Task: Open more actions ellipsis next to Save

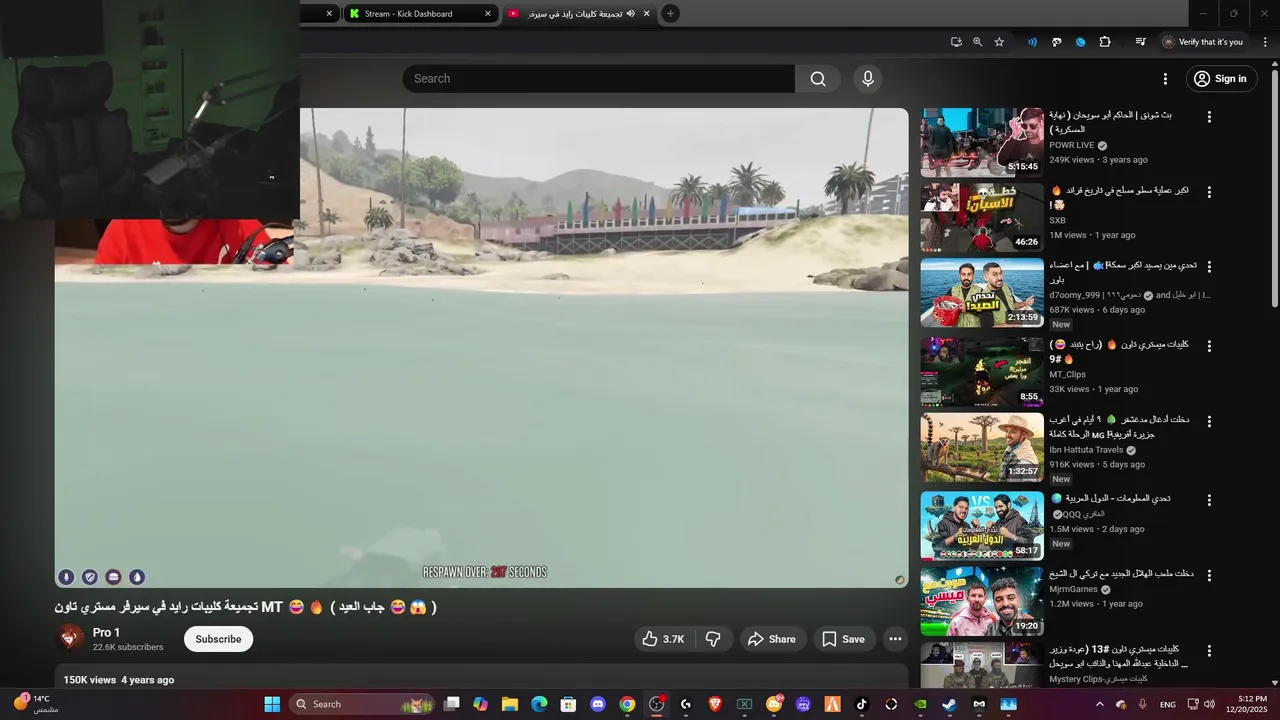Action: point(895,639)
